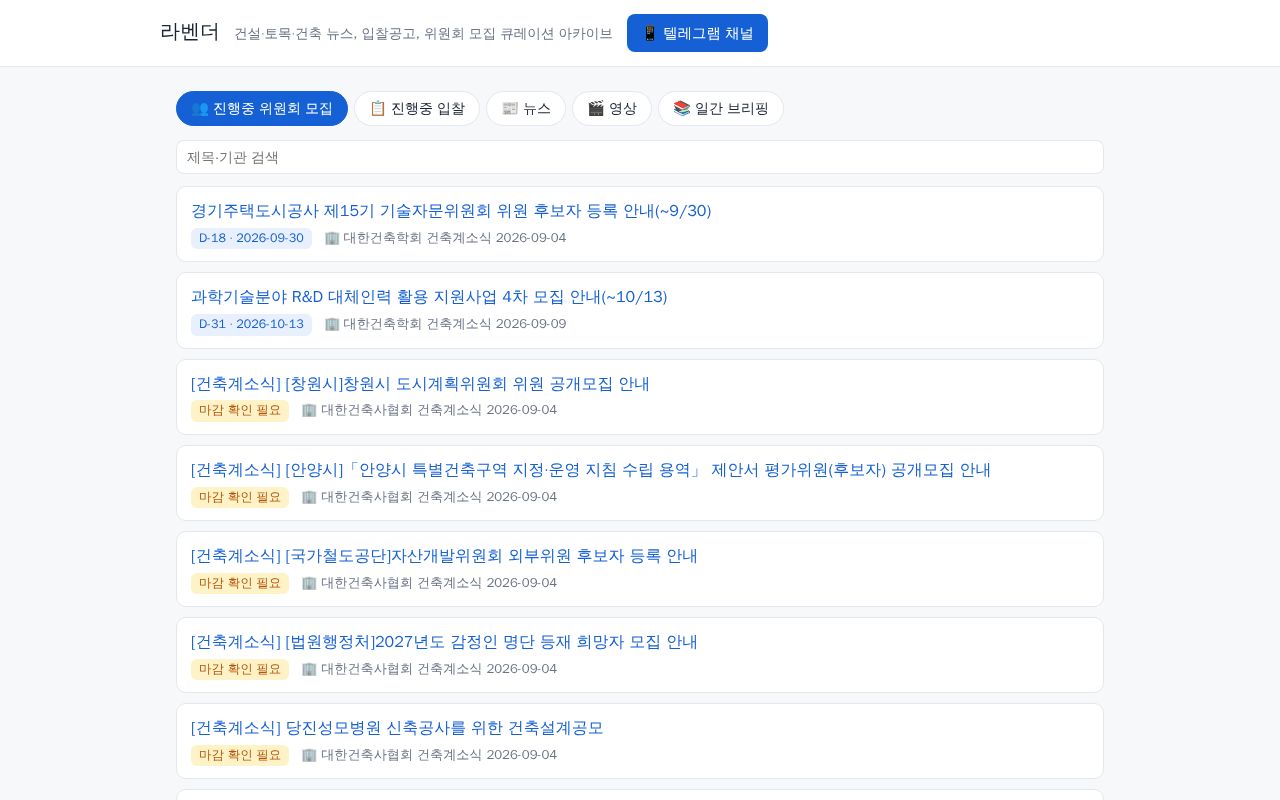This screenshot has width=1280, height=800.
Task: Click 대한건축사협회 source text on 법원행정처 card
Action: 429,669
